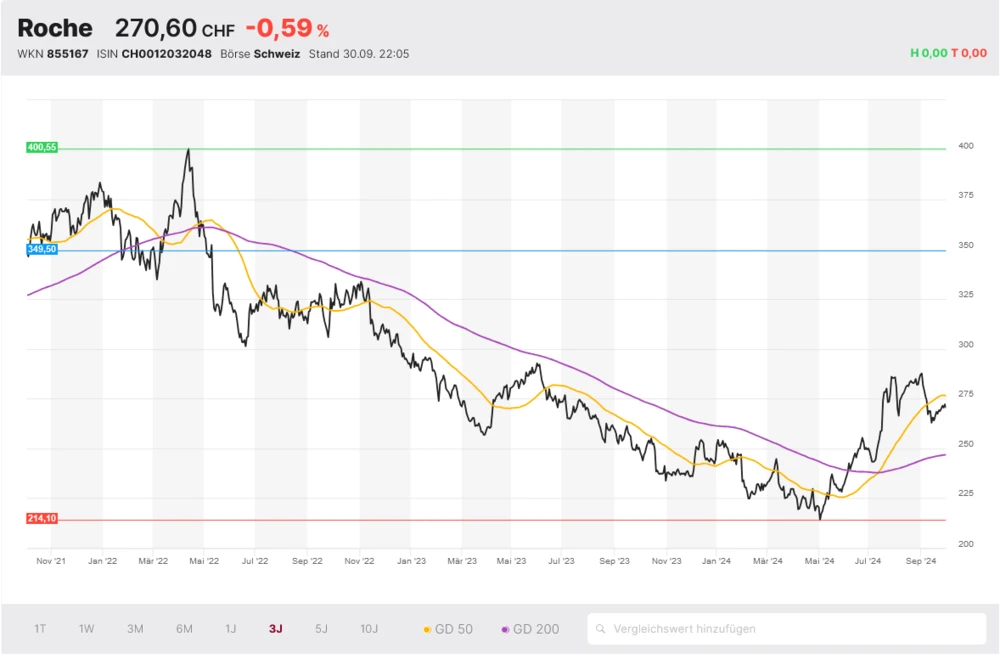Click the ISIN CH0012032048 text
The height and width of the screenshot is (659, 1000).
point(165,54)
